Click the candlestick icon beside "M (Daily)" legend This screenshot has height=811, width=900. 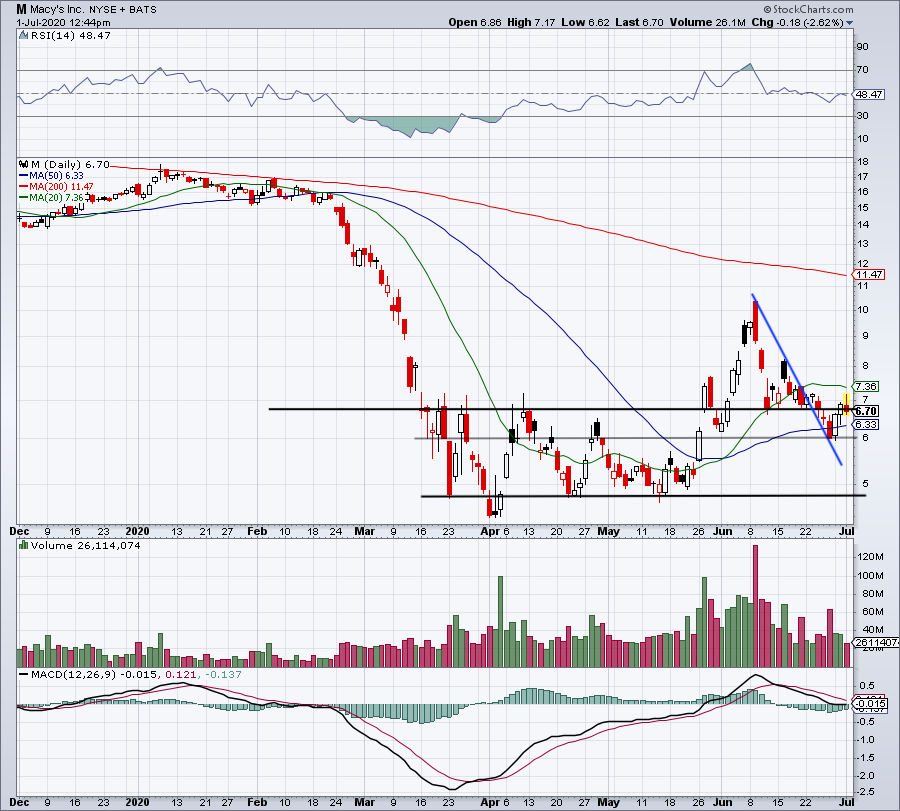(x=22, y=163)
